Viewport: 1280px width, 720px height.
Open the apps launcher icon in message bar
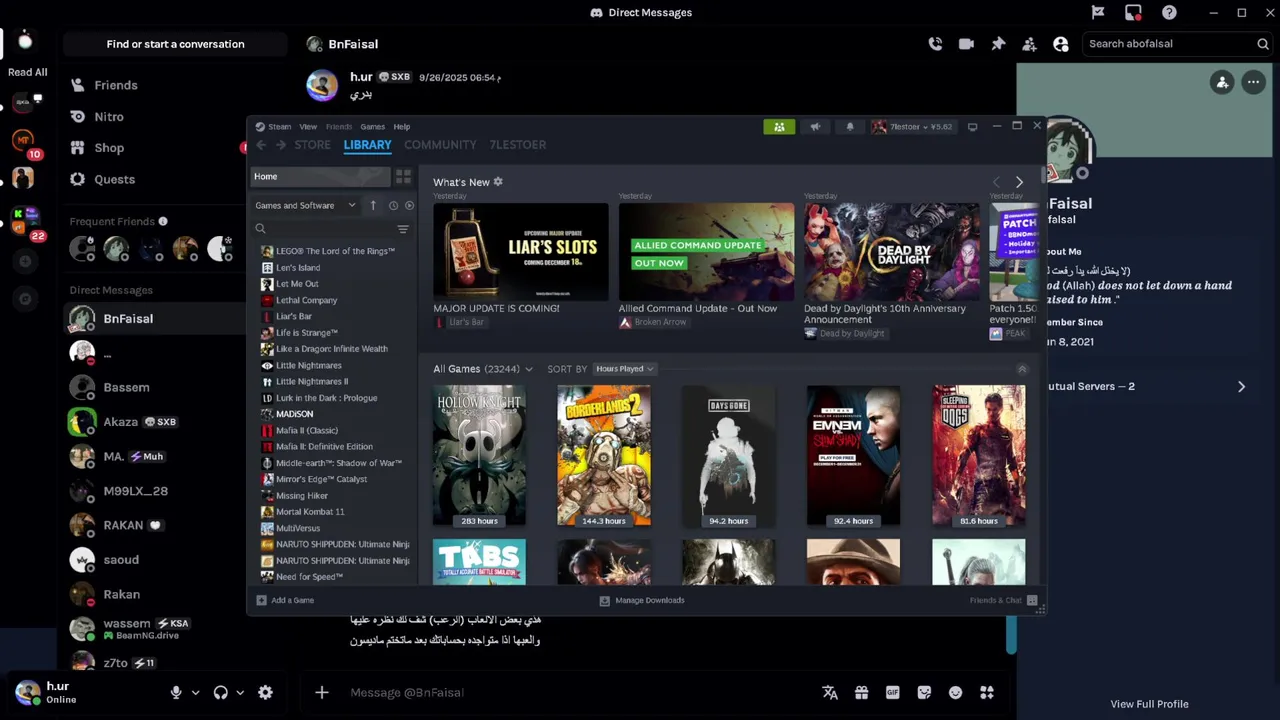coord(987,692)
